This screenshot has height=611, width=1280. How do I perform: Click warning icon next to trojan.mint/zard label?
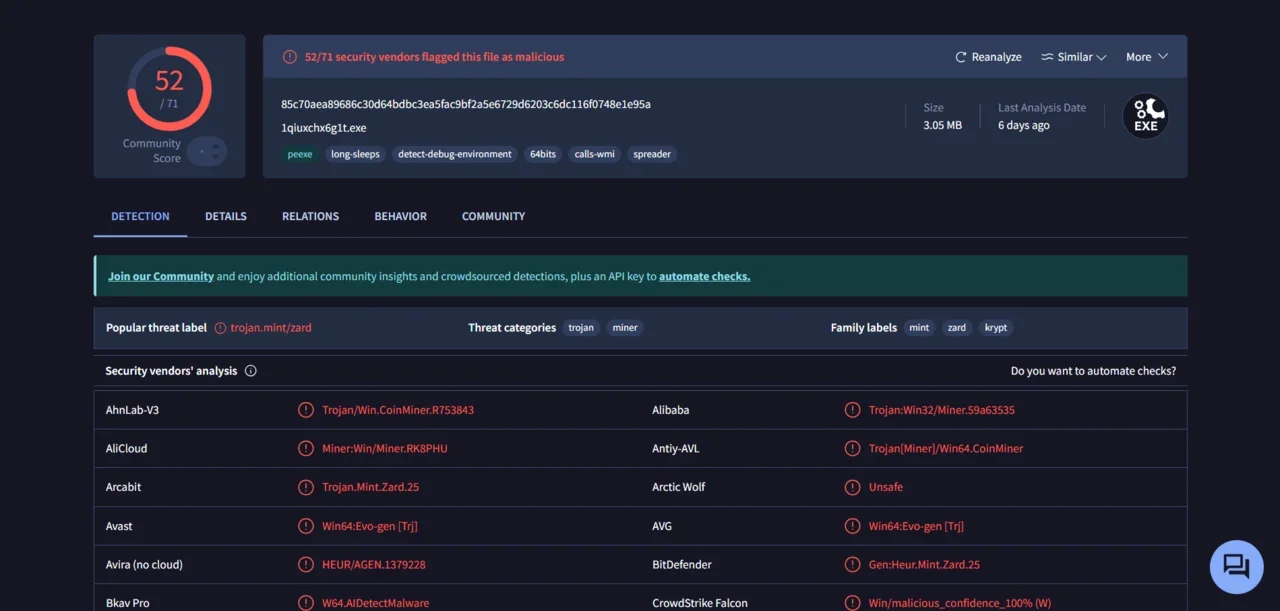pos(220,328)
